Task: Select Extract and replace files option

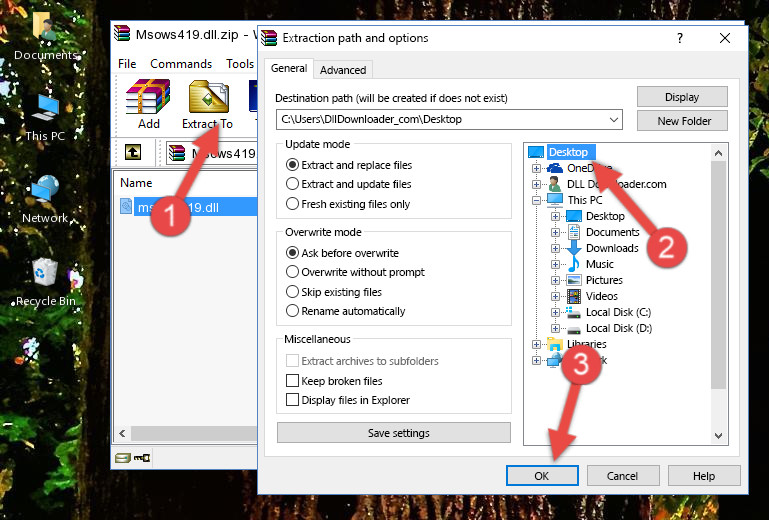Action: [x=292, y=165]
